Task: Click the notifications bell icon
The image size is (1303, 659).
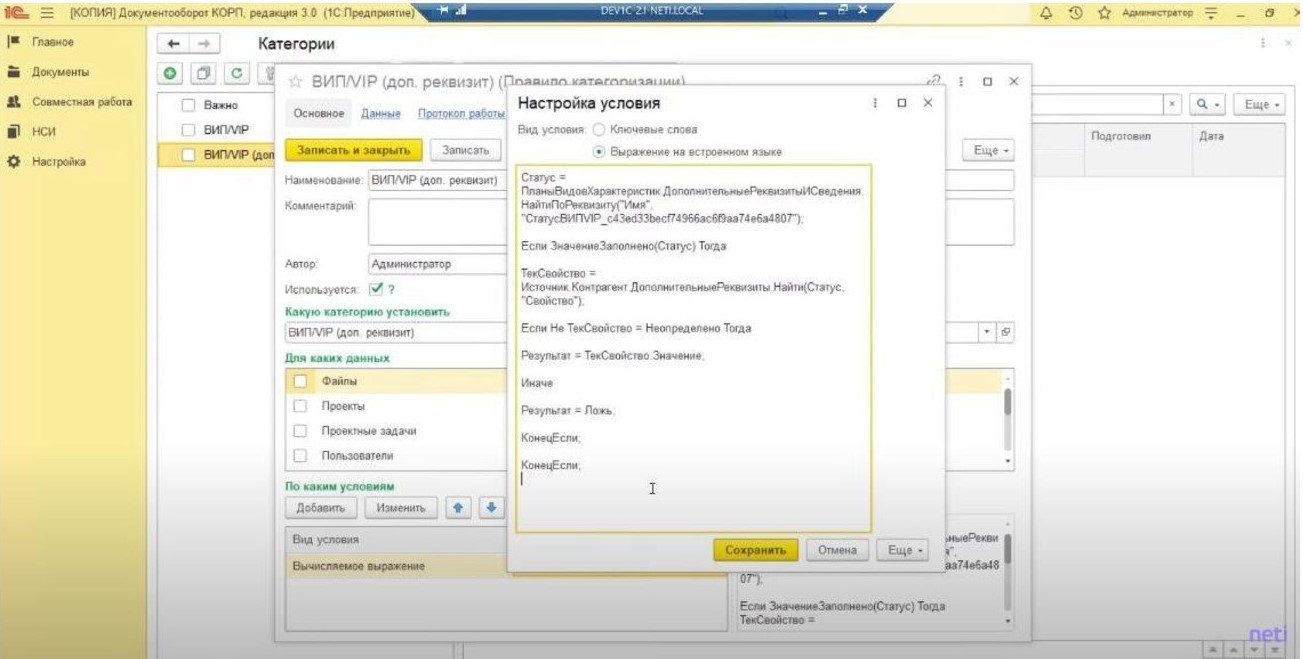Action: (1047, 13)
